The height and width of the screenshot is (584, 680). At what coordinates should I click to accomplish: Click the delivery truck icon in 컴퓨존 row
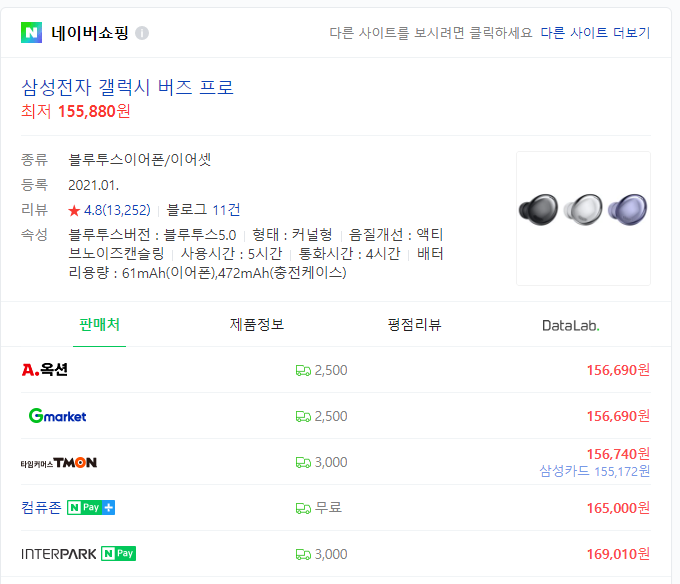tap(303, 508)
